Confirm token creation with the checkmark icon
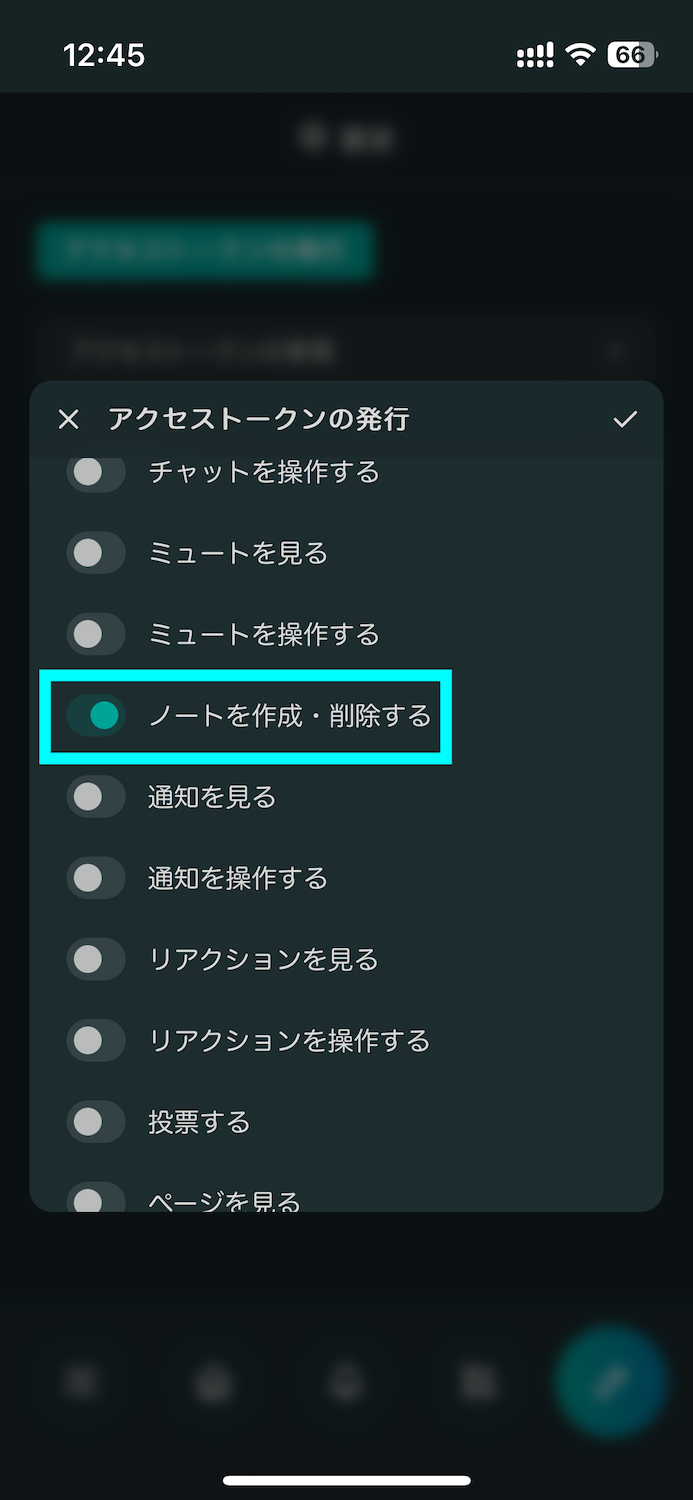Image resolution: width=693 pixels, height=1500 pixels. click(x=625, y=419)
